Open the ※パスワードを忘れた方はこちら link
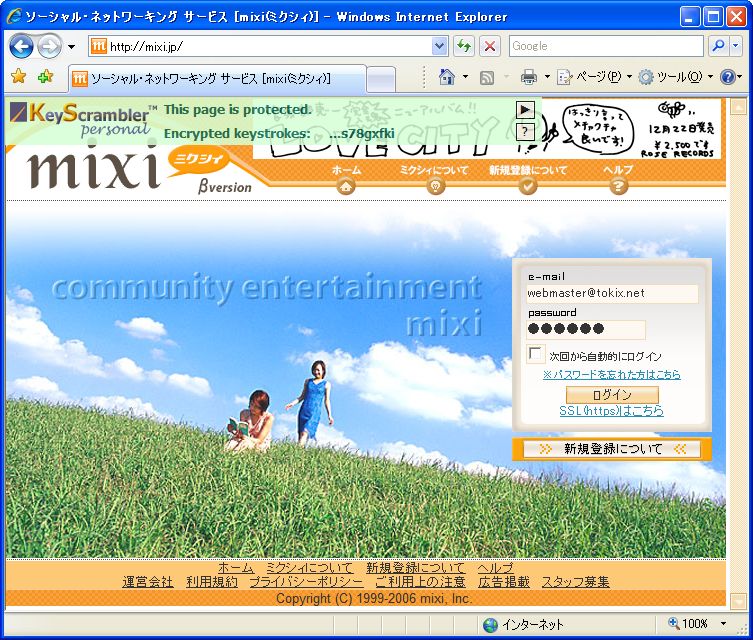Viewport: 753px width, 640px height. pyautogui.click(x=612, y=374)
